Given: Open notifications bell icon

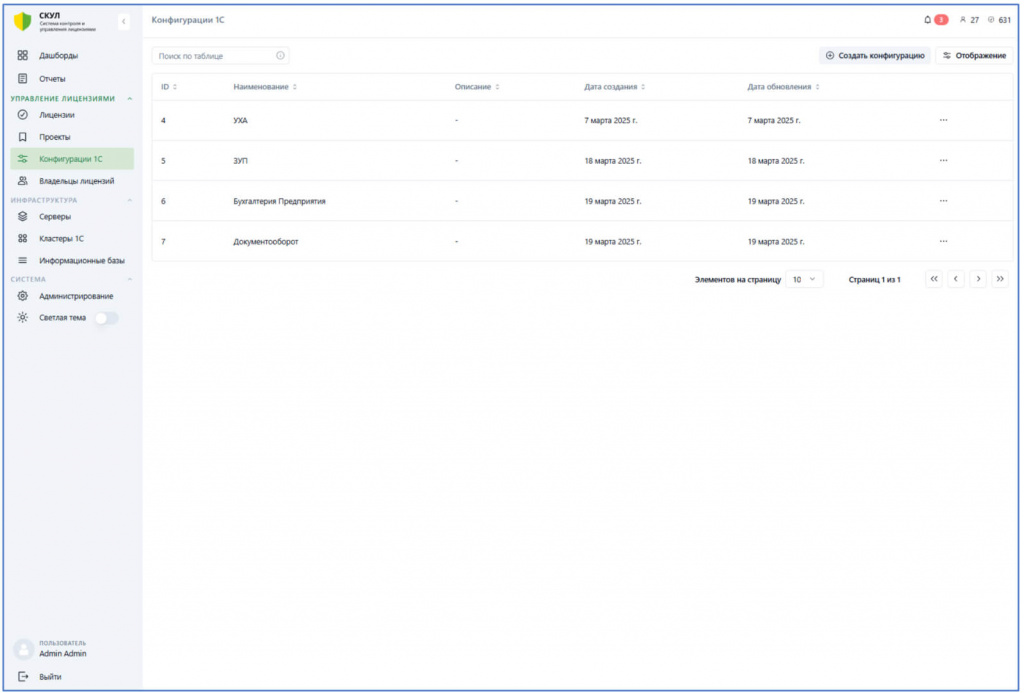Looking at the screenshot, I should click(927, 20).
